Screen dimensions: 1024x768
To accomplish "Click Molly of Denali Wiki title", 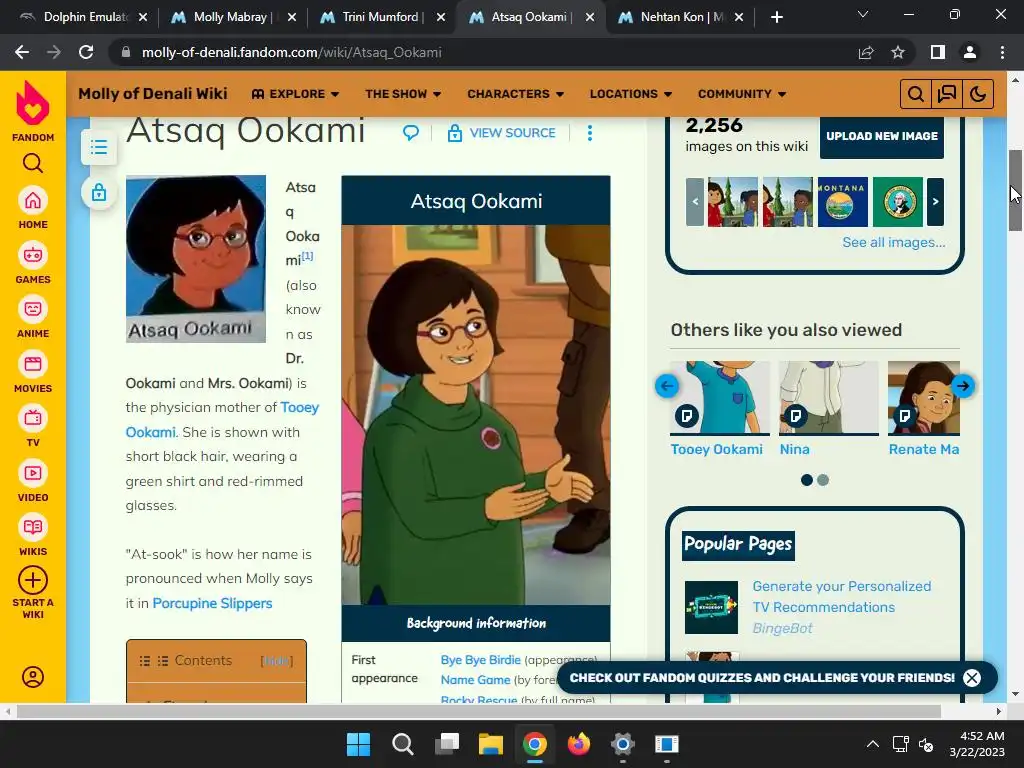I will 153,93.
